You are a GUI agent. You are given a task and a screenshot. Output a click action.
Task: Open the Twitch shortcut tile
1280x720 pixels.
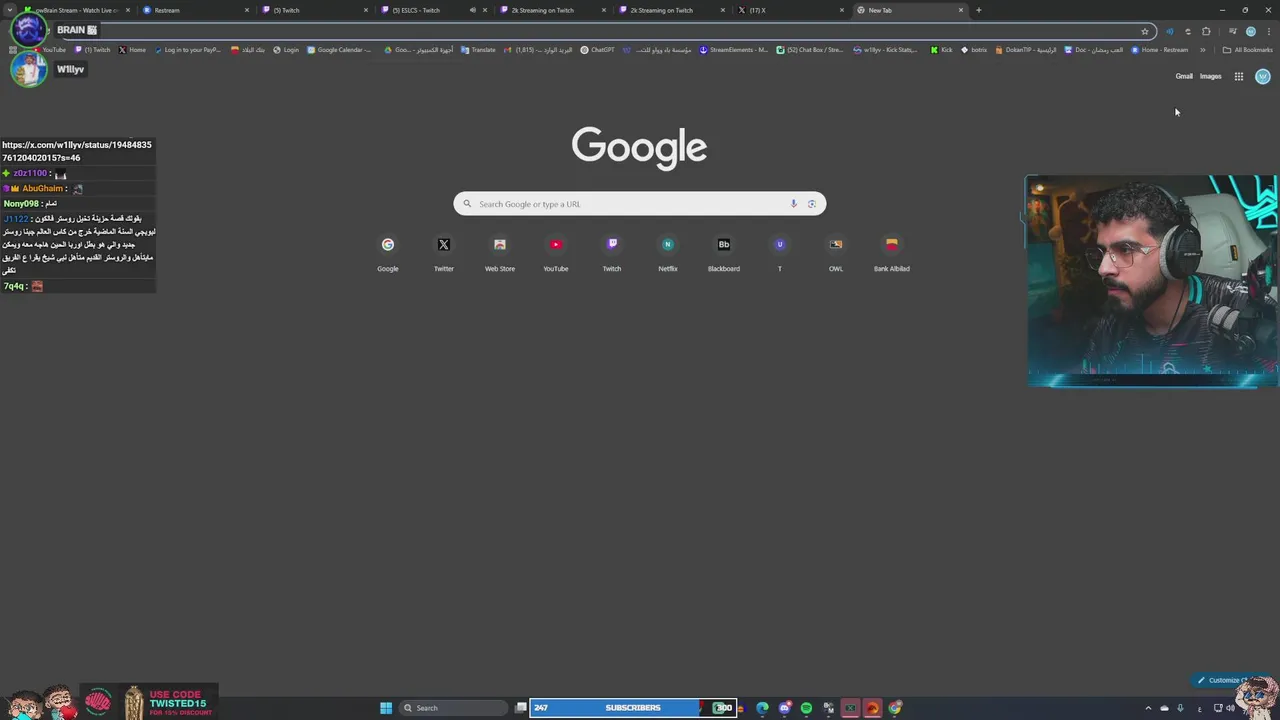[x=612, y=254]
